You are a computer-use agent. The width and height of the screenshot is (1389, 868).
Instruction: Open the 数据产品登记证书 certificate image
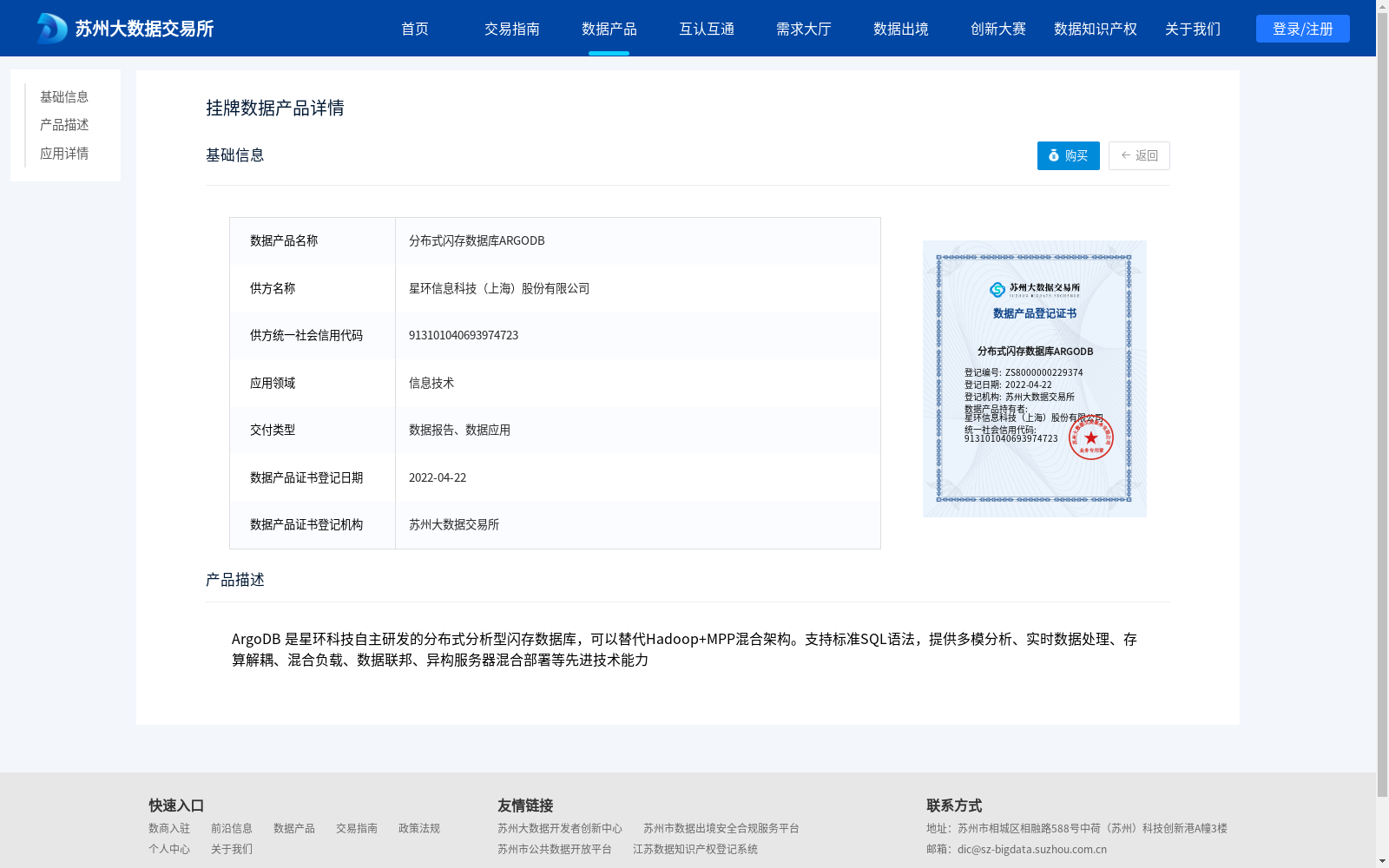click(x=1035, y=378)
